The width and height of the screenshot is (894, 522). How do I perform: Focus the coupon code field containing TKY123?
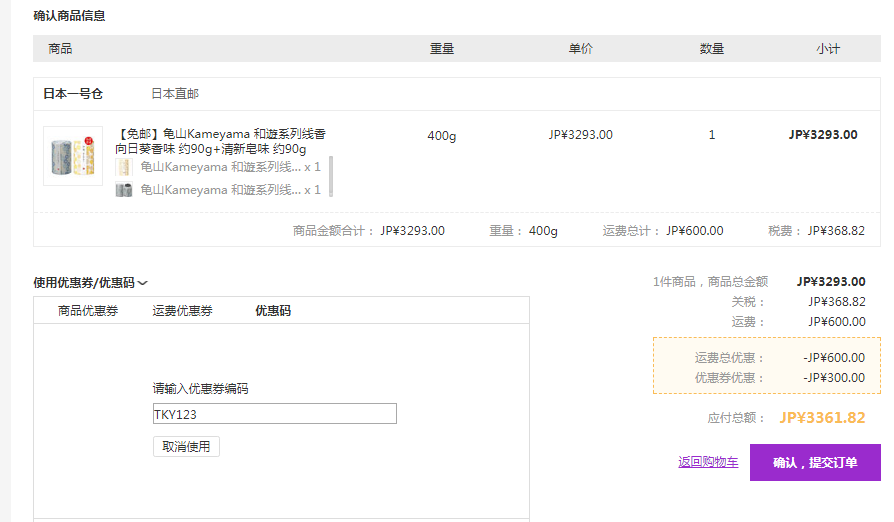point(274,414)
